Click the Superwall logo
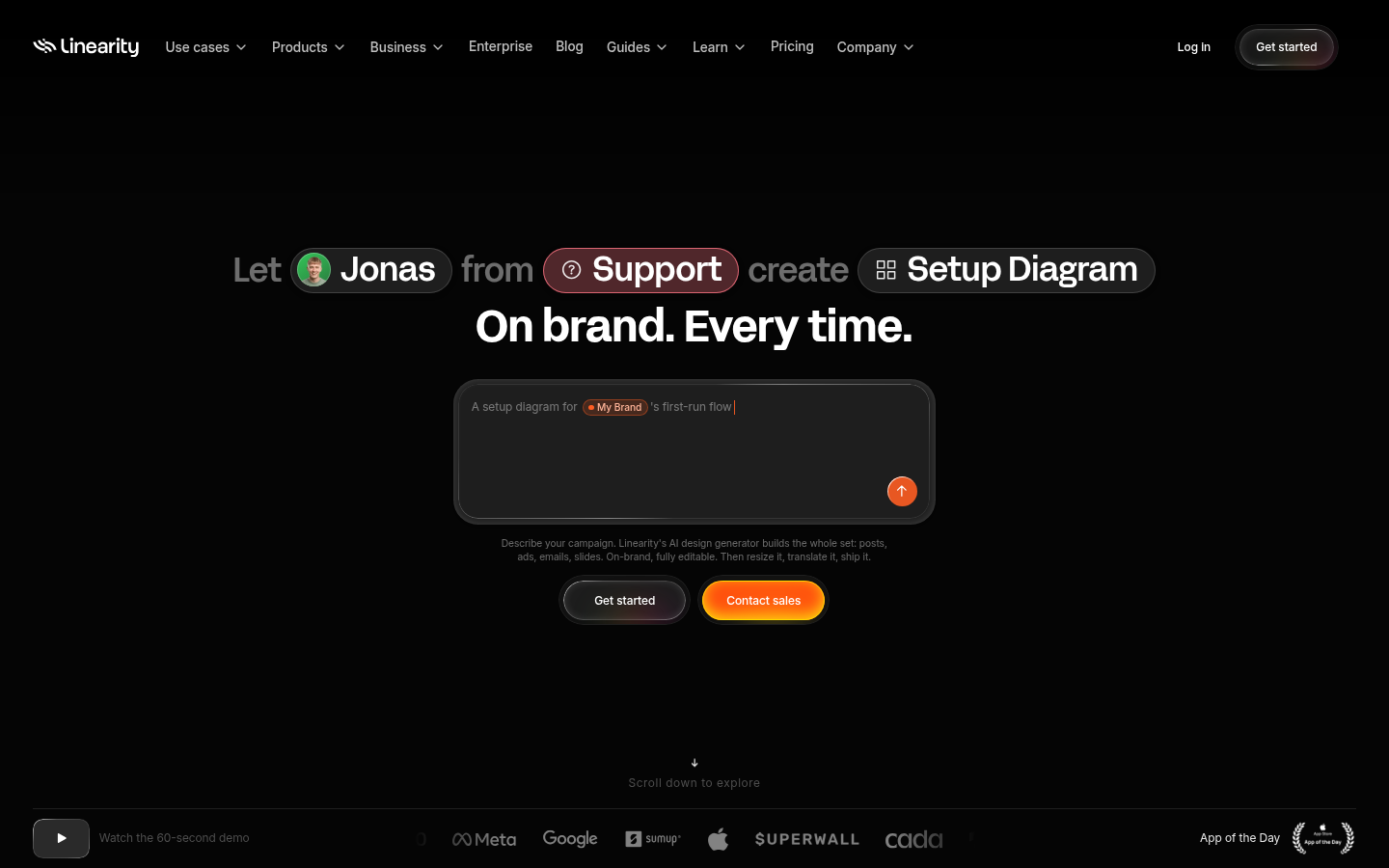 pyautogui.click(x=806, y=839)
